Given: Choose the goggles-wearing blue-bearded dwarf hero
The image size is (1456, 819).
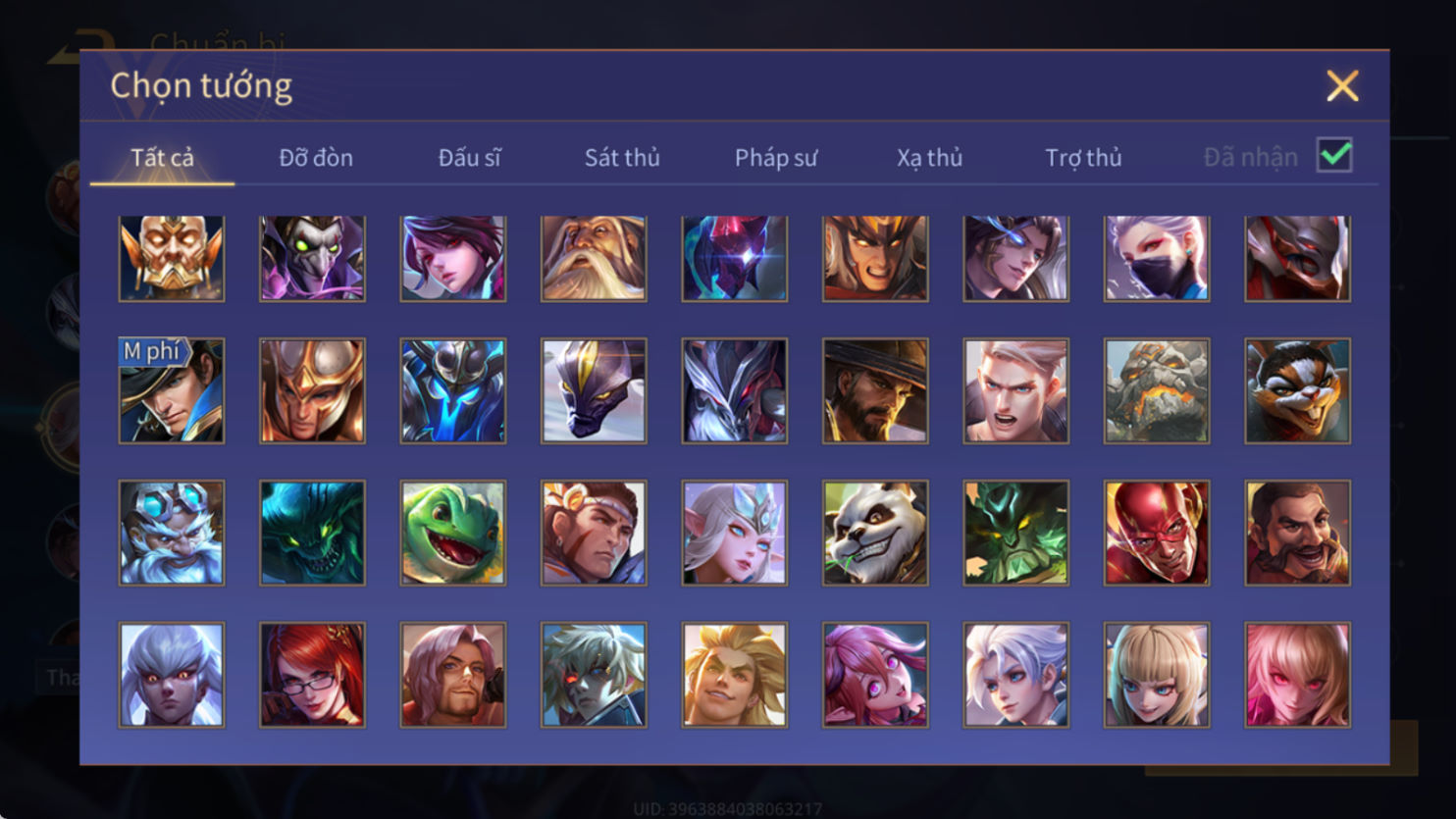Looking at the screenshot, I should point(172,533).
